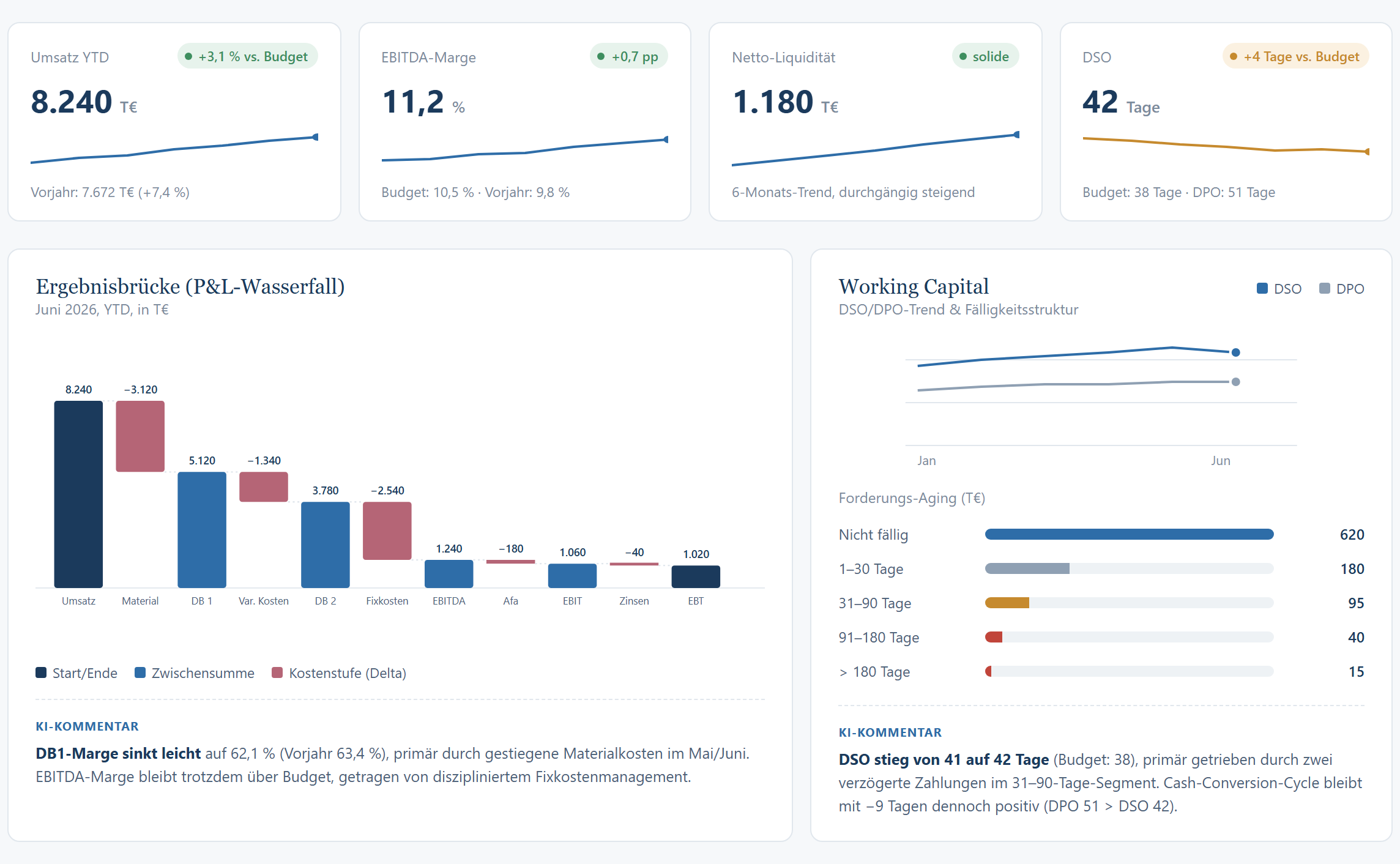Click 'DB1-Marge sinkt leicht' bold text
This screenshot has height=864, width=1400.
[118, 753]
